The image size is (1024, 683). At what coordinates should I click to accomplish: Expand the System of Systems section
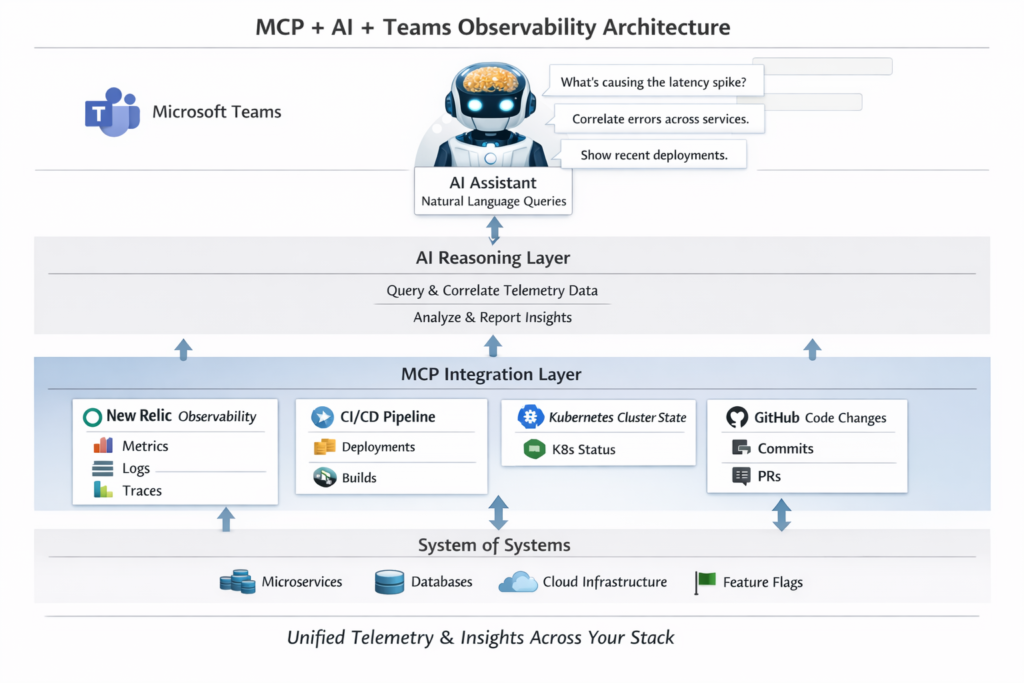click(x=493, y=545)
